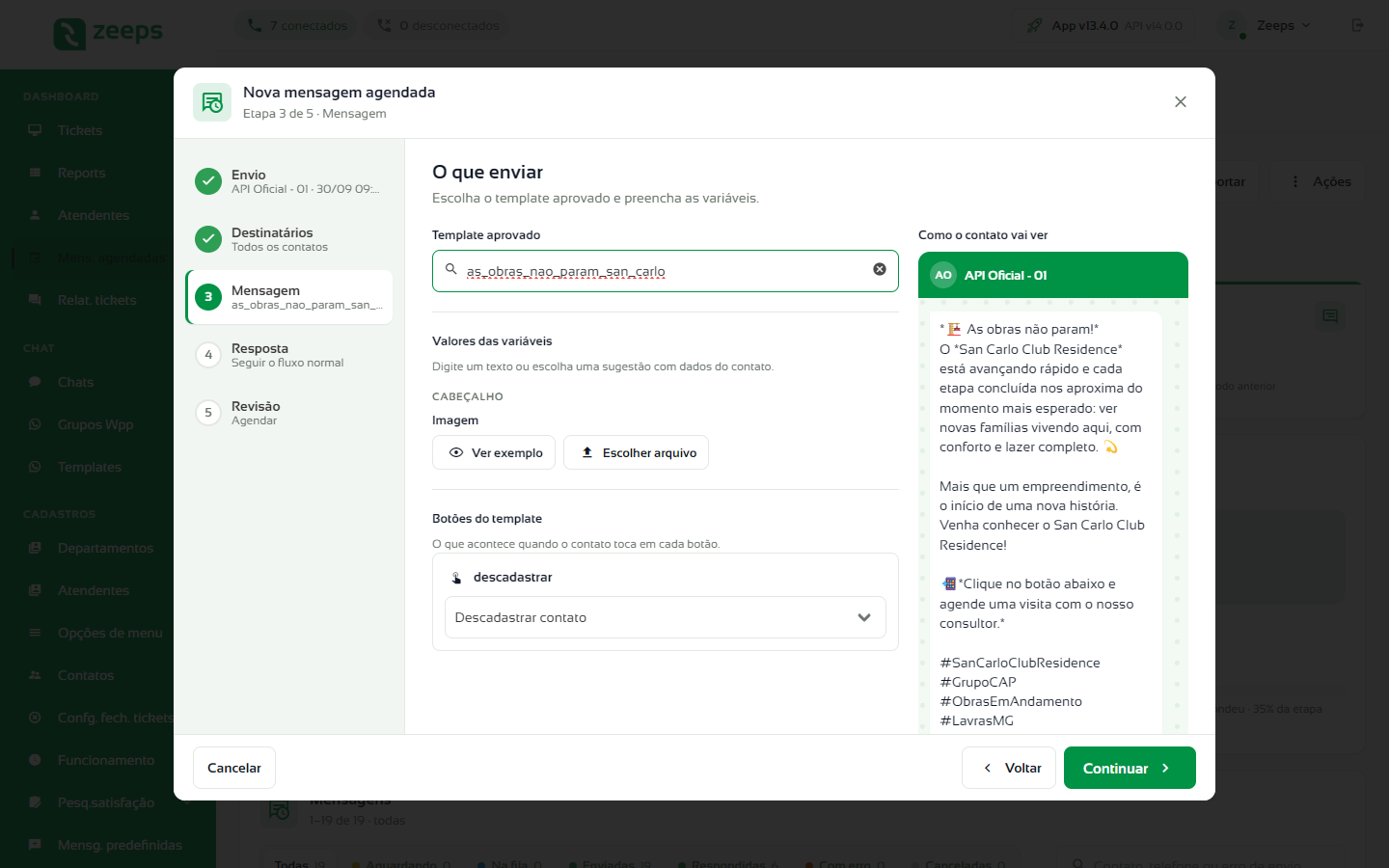Click the descadastrar button tap icon
The height and width of the screenshot is (868, 1389).
[x=457, y=578]
